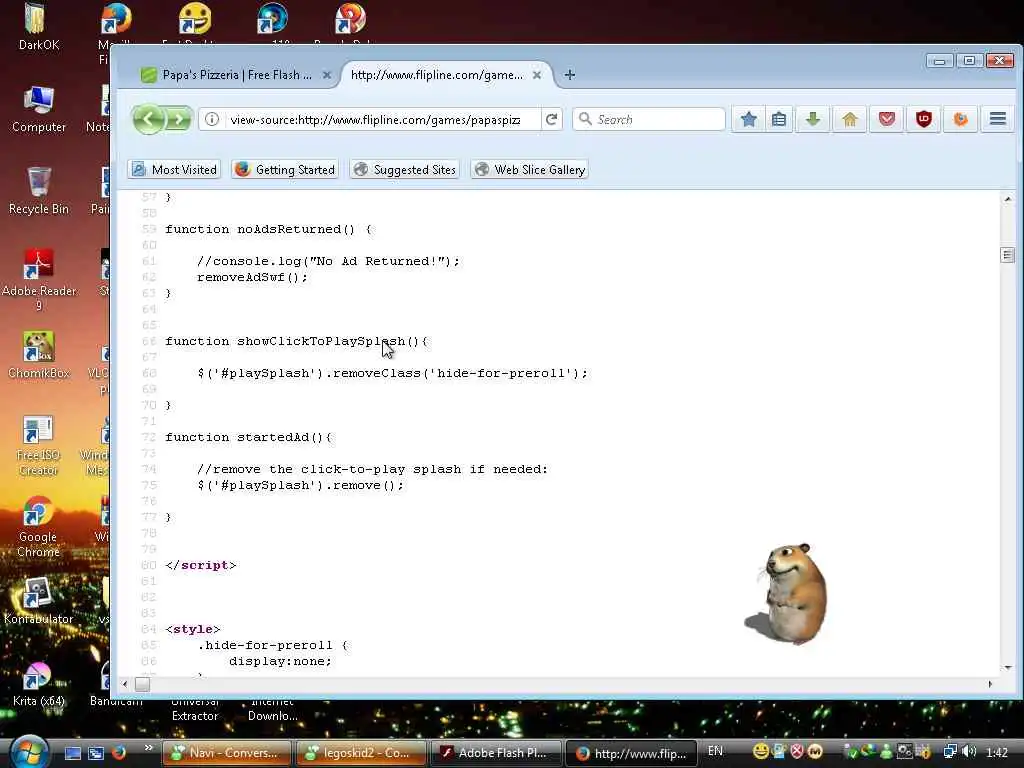Open the Downloads arrow icon

(813, 119)
